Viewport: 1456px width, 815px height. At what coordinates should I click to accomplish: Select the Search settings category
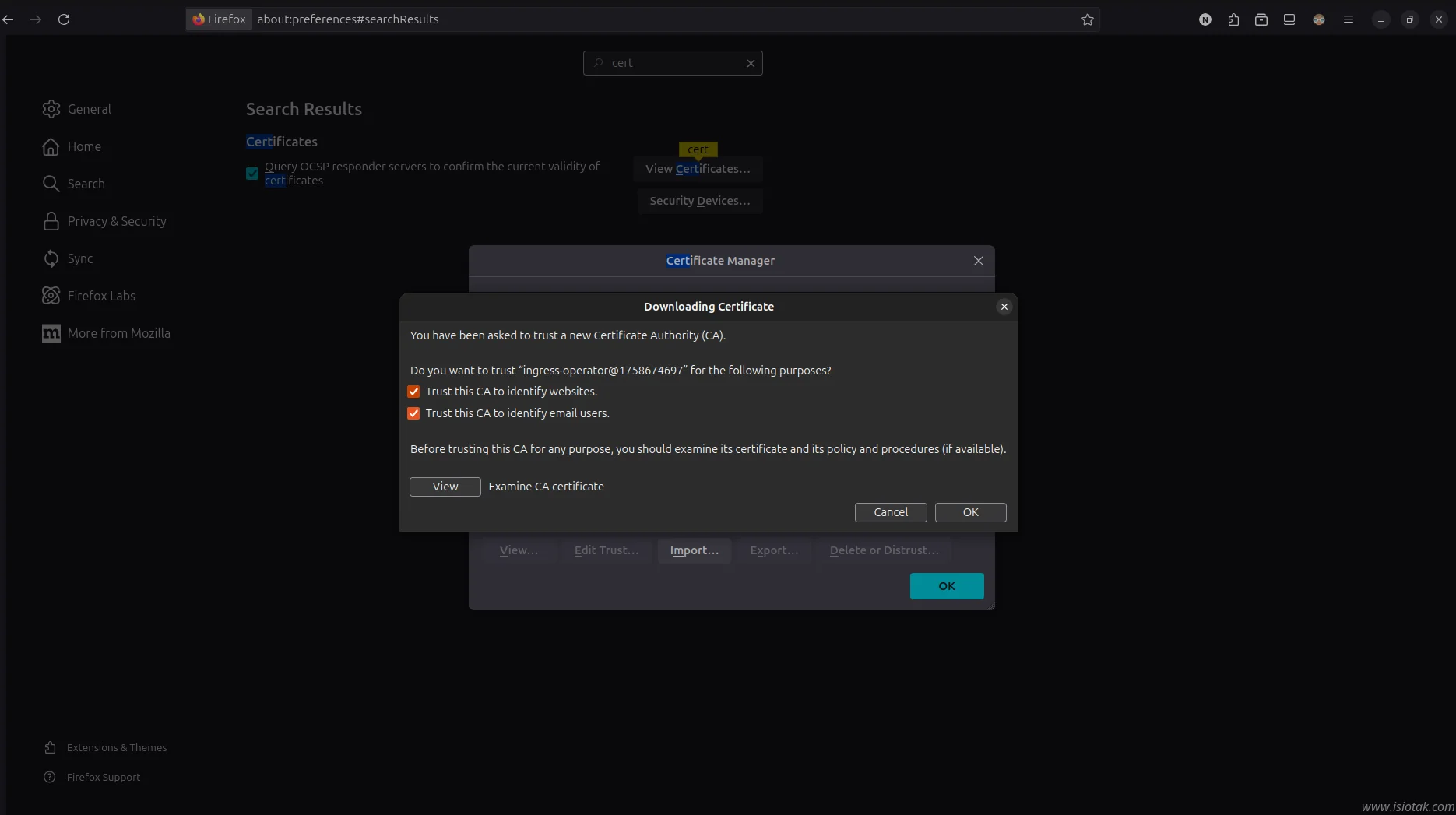click(74, 184)
